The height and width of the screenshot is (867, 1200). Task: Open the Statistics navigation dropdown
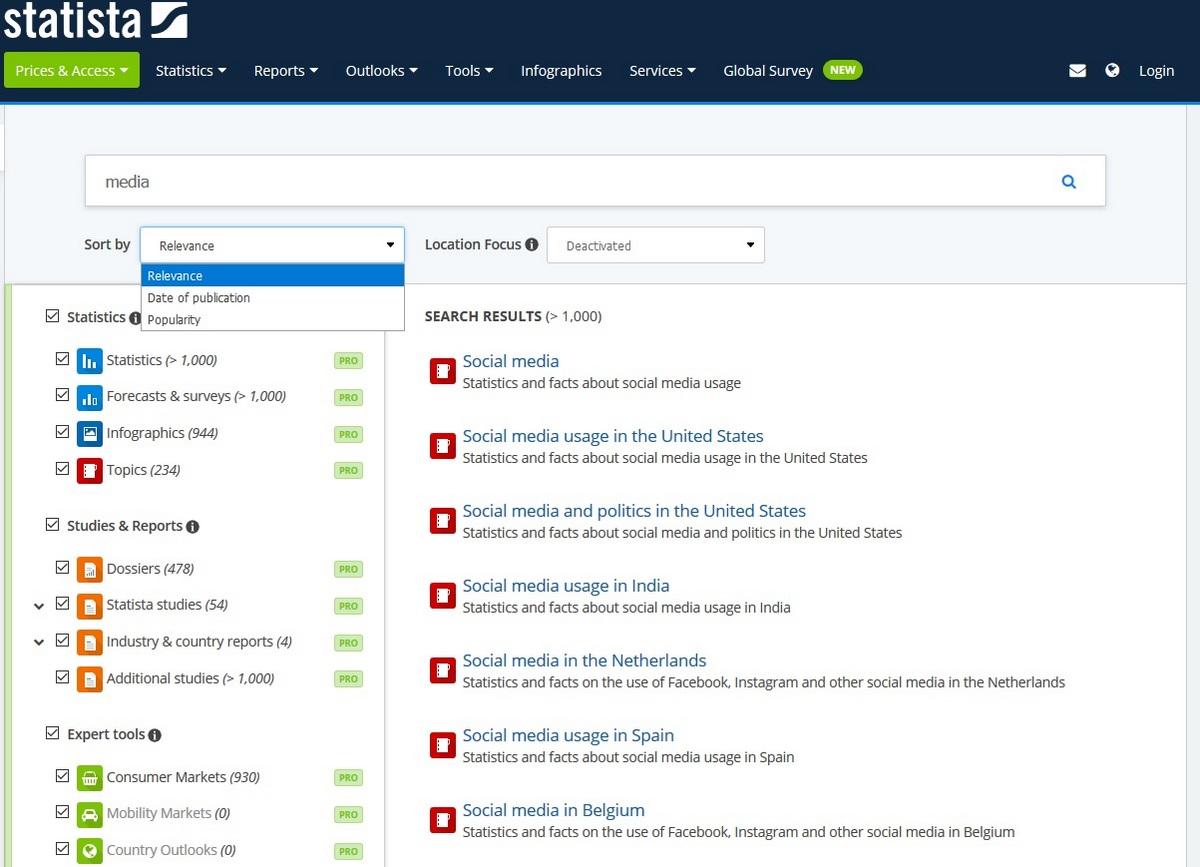[x=191, y=70]
